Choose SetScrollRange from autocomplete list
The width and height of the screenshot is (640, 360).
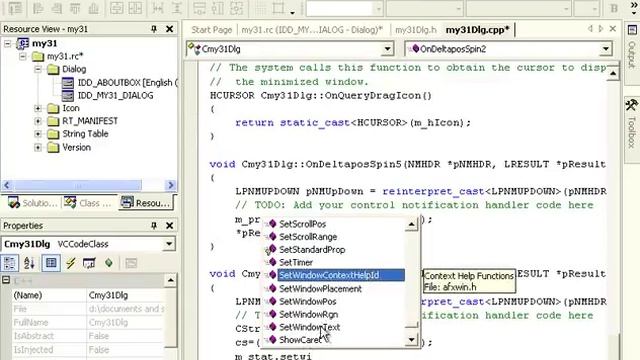[308, 237]
